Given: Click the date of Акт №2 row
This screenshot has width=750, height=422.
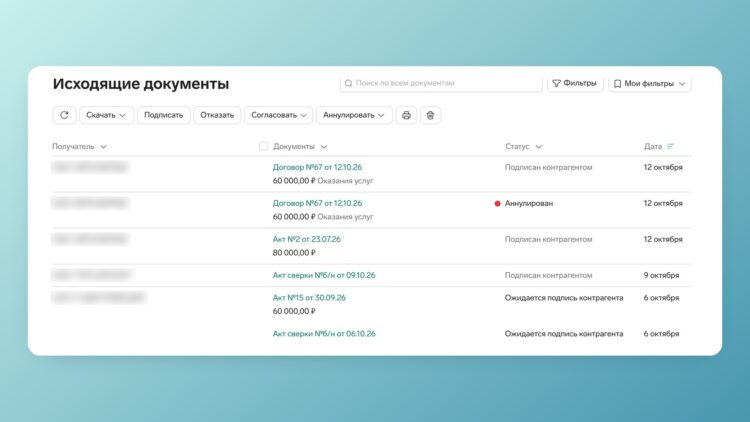Looking at the screenshot, I should (663, 239).
